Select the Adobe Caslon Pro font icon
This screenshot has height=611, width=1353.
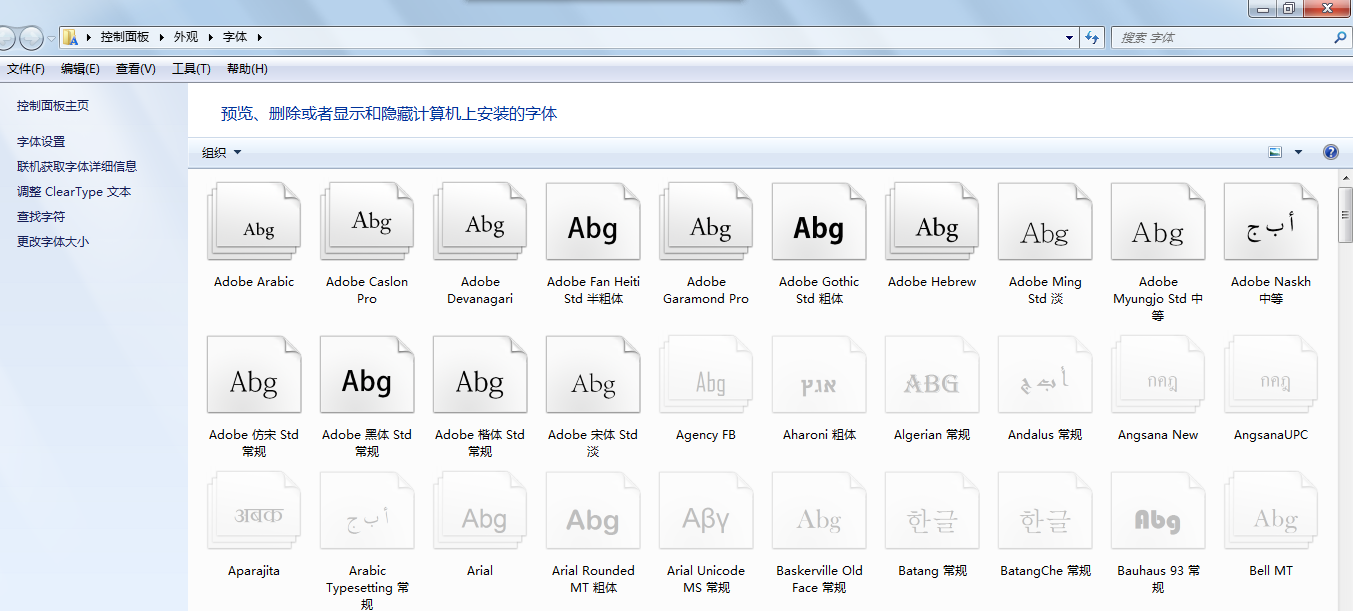tap(367, 223)
